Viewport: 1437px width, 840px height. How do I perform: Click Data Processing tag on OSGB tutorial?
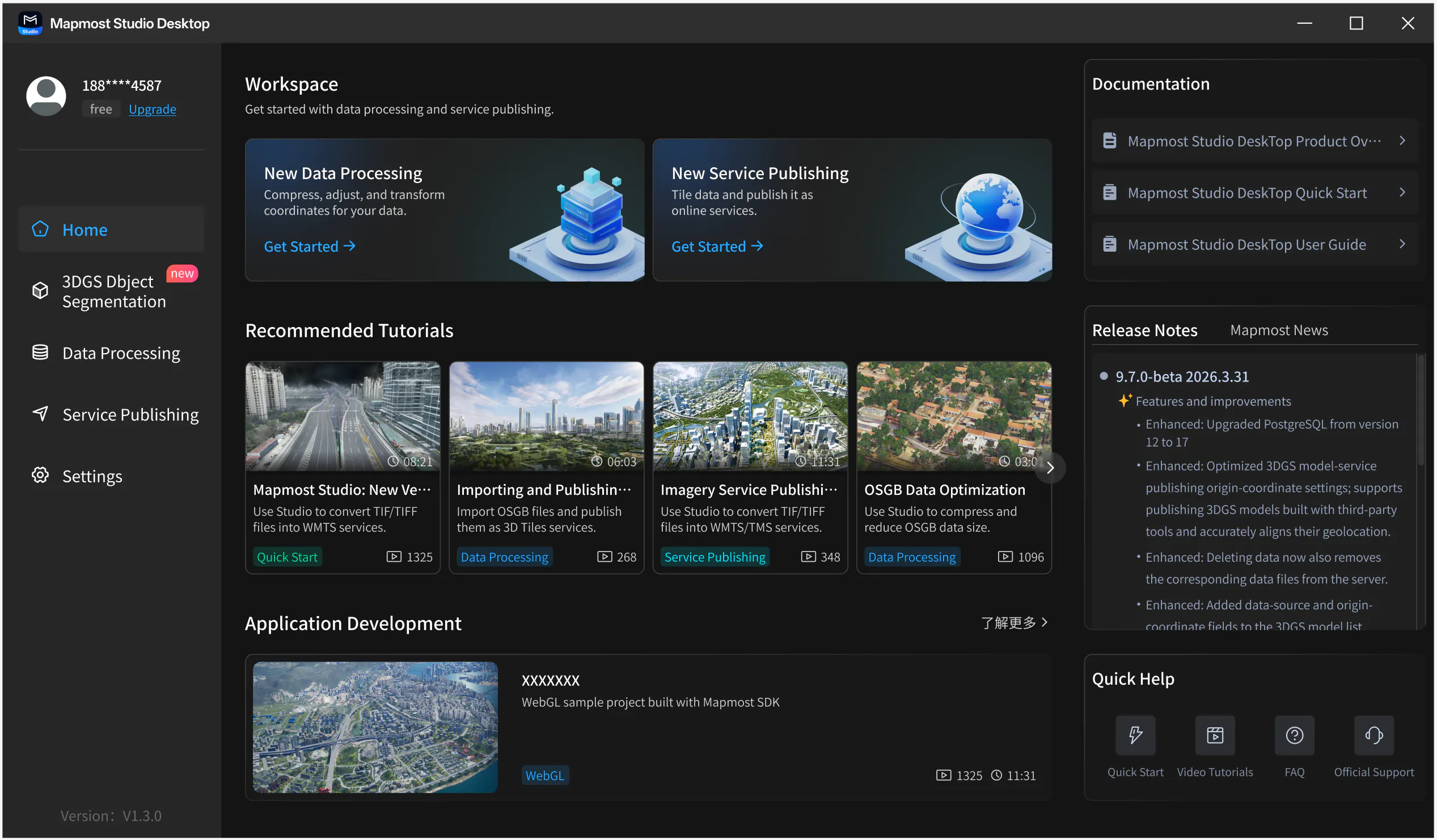[x=912, y=557]
